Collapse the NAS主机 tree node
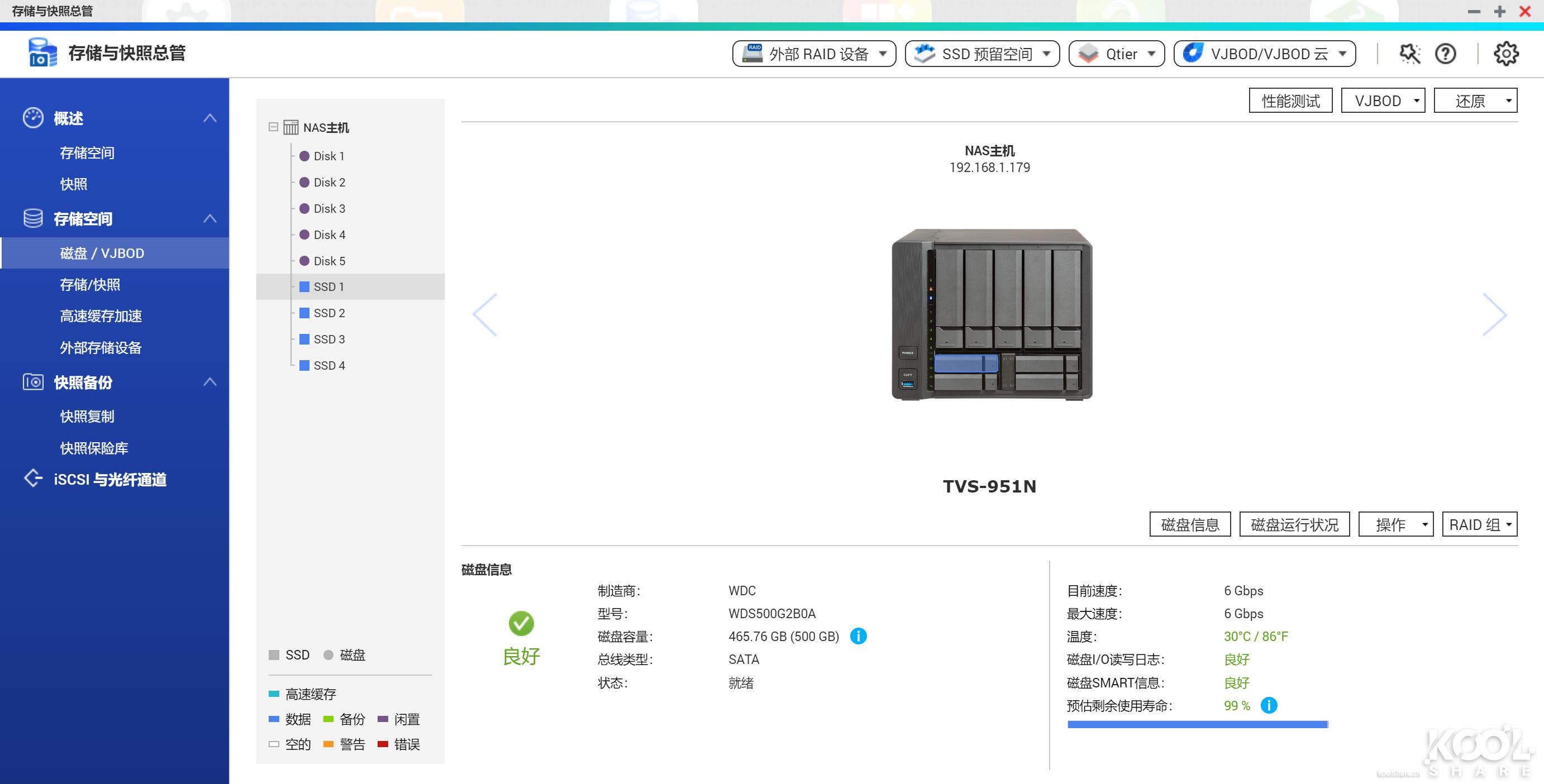The width and height of the screenshot is (1544, 784). pyautogui.click(x=273, y=126)
